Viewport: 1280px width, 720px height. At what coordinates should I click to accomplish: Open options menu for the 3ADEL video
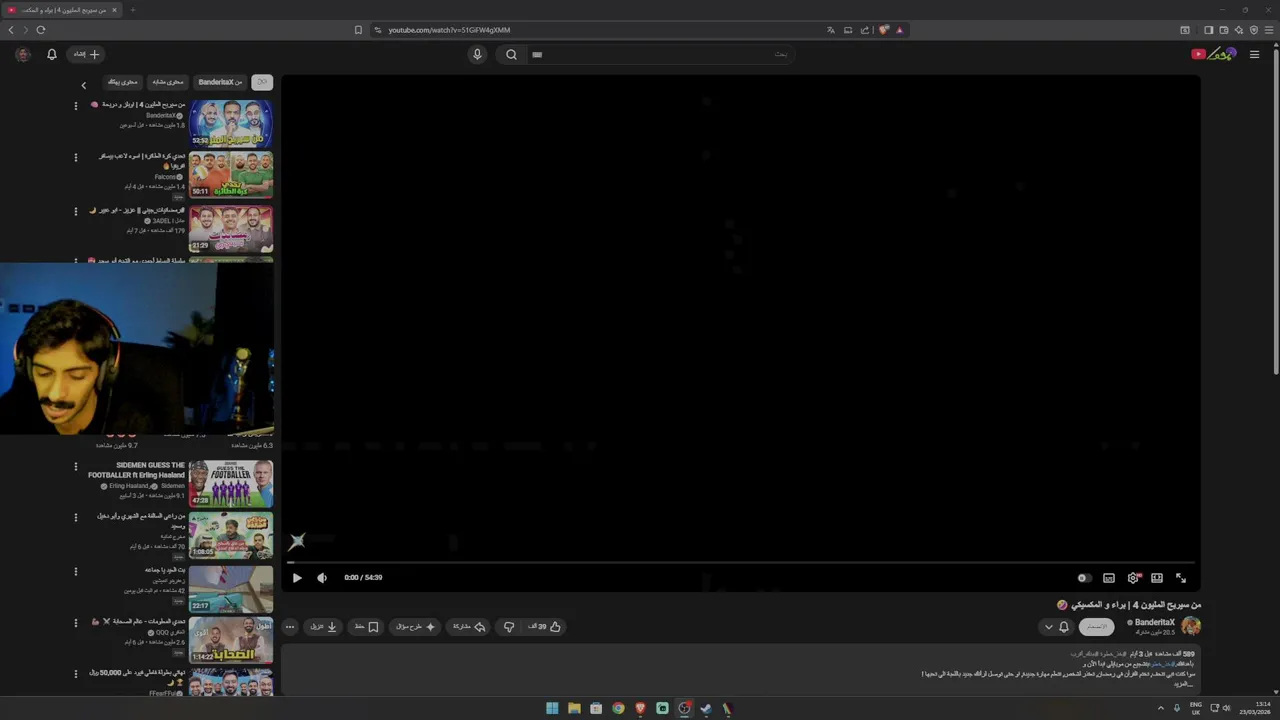tap(75, 211)
